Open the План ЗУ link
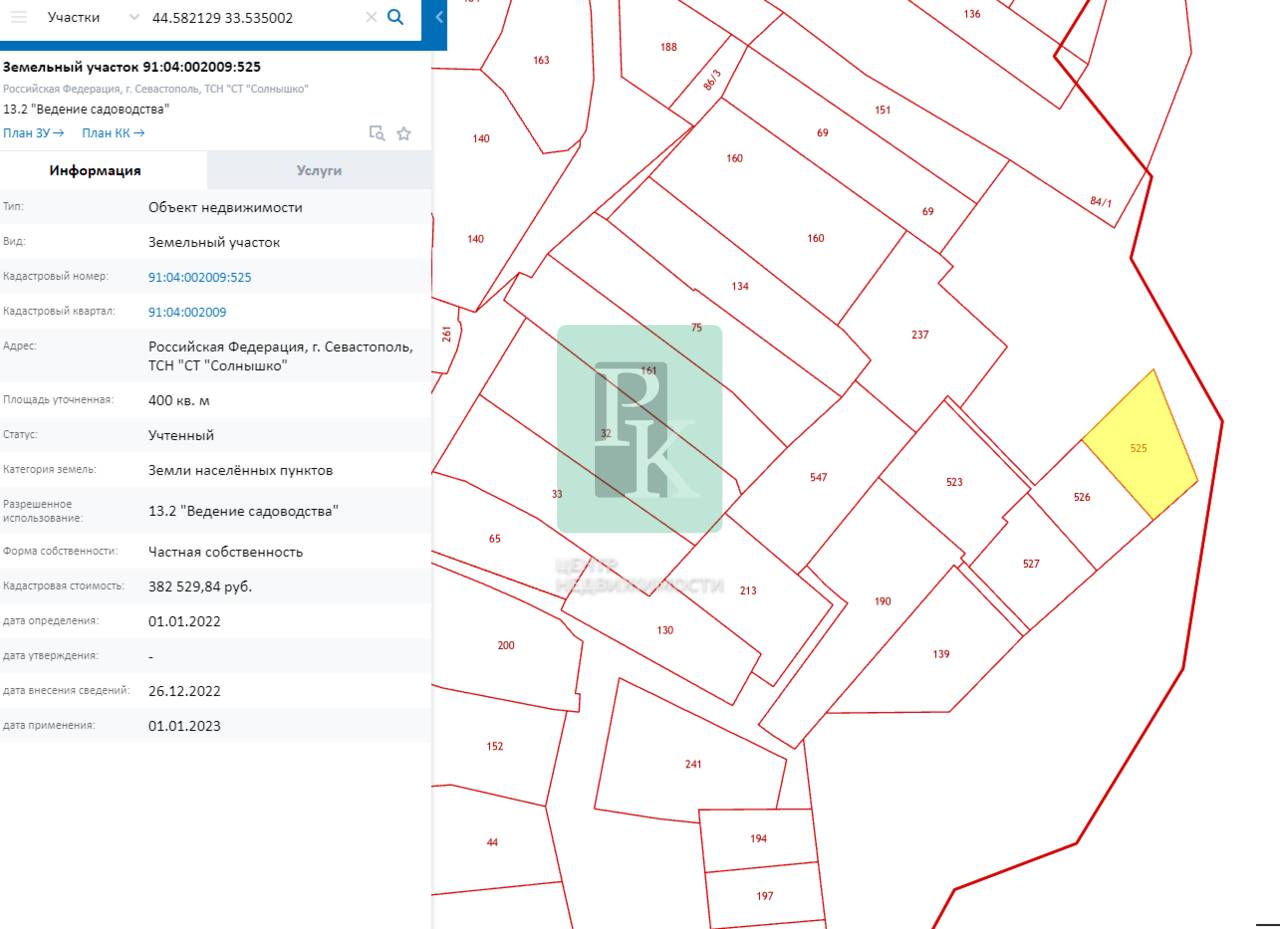The image size is (1280, 929). pyautogui.click(x=34, y=133)
